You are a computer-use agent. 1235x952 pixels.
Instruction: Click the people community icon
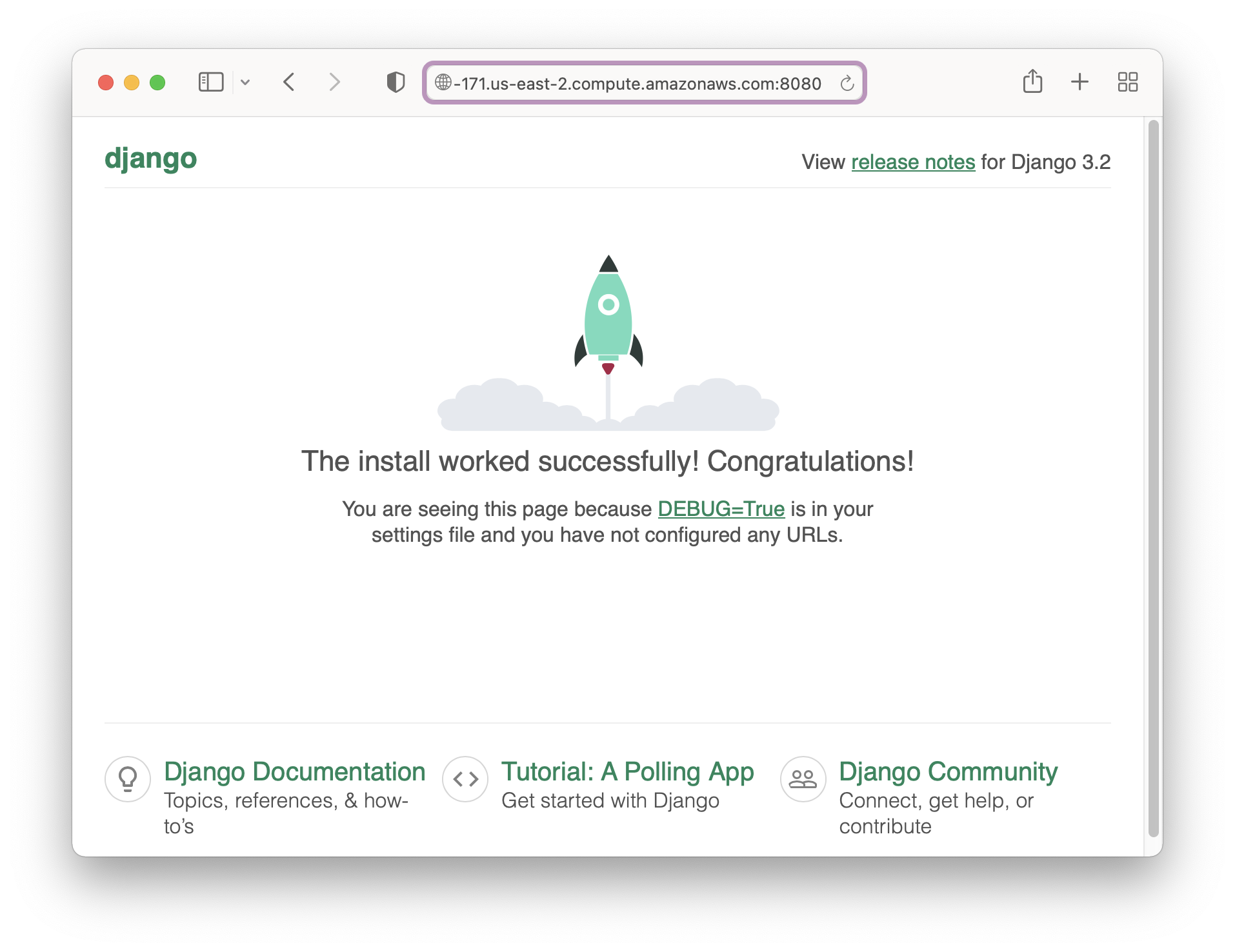(x=803, y=779)
